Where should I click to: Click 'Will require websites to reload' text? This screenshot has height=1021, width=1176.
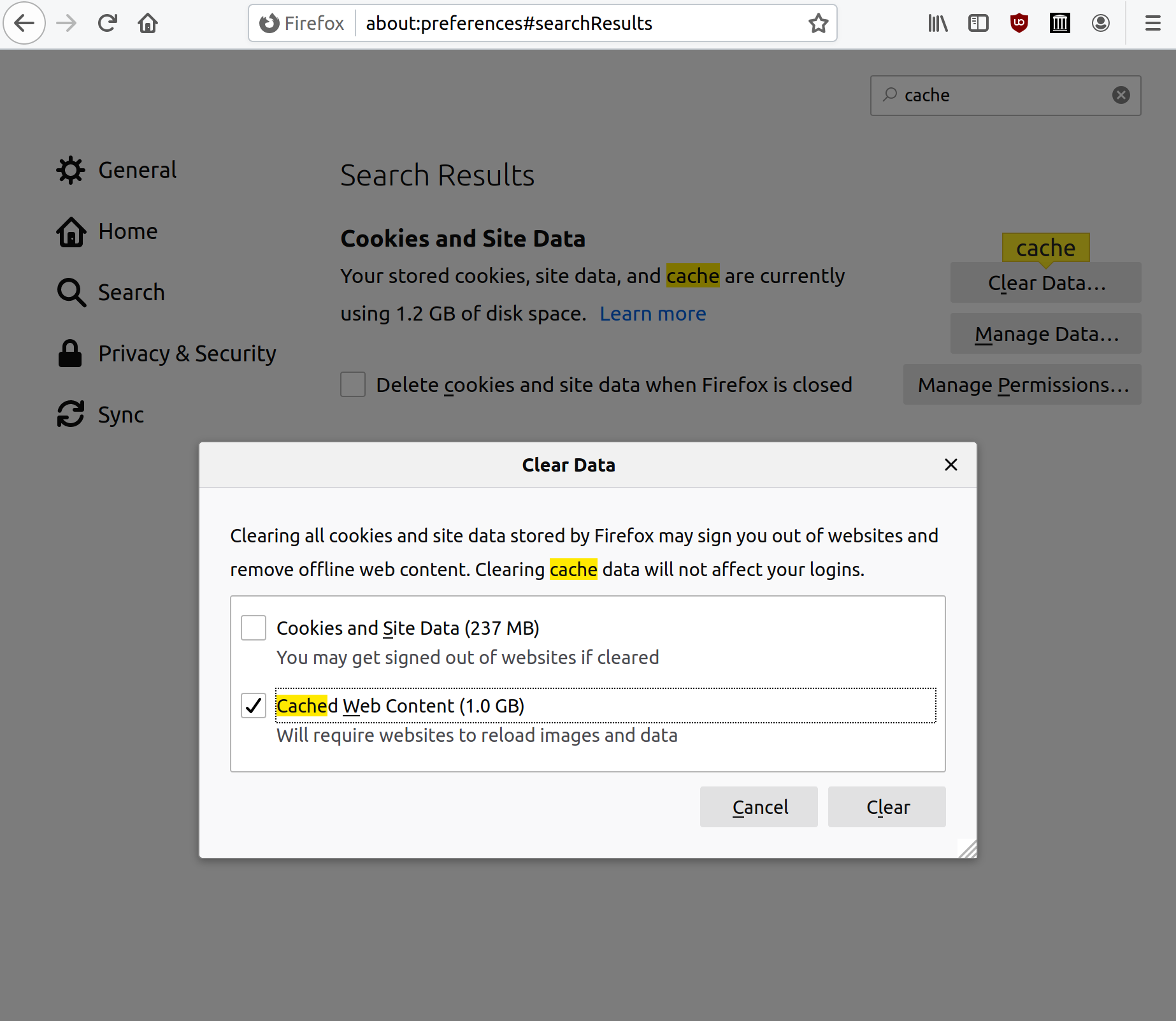pos(477,735)
